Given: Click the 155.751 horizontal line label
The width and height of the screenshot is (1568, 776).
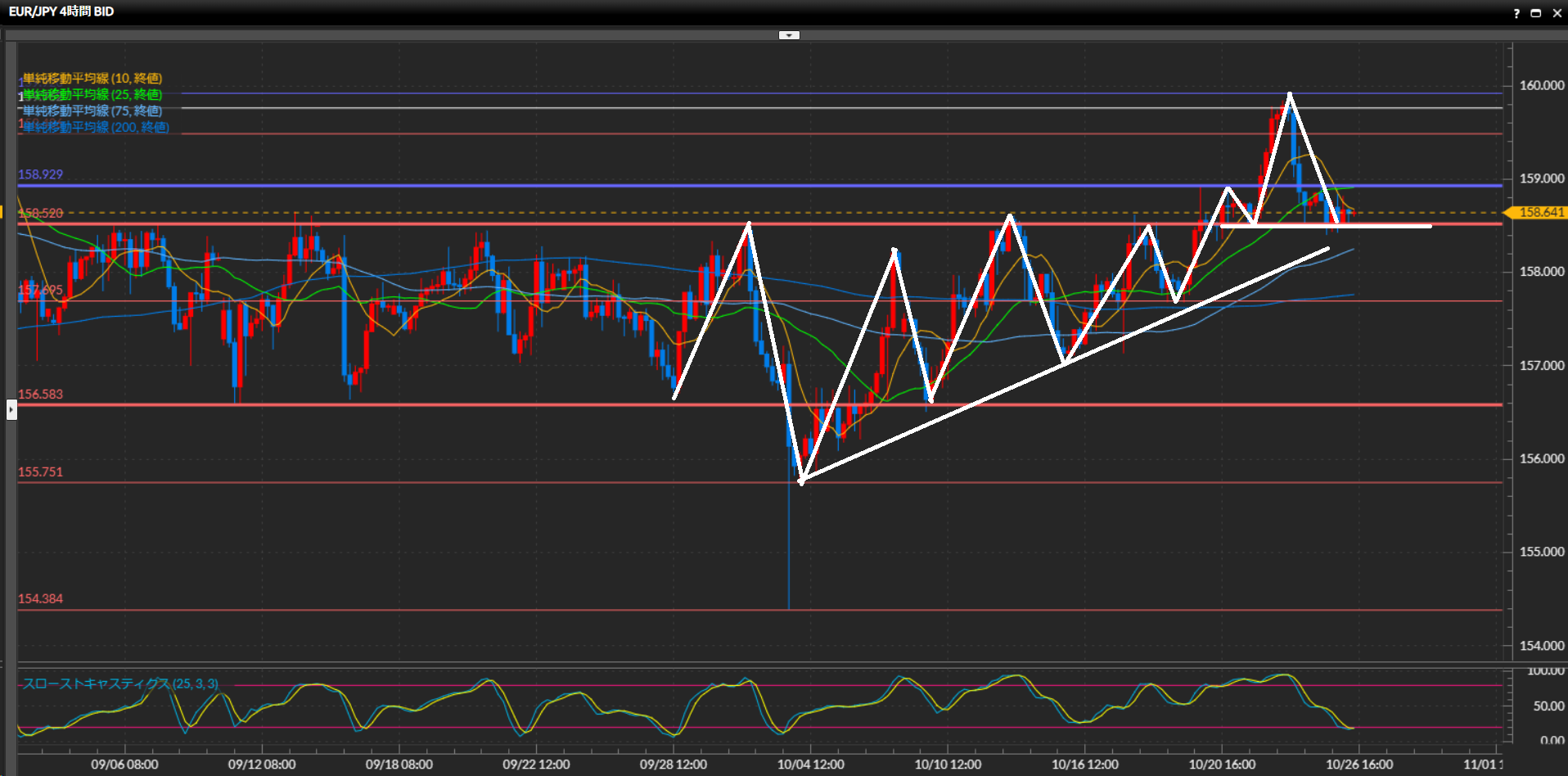Looking at the screenshot, I should click(x=40, y=471).
